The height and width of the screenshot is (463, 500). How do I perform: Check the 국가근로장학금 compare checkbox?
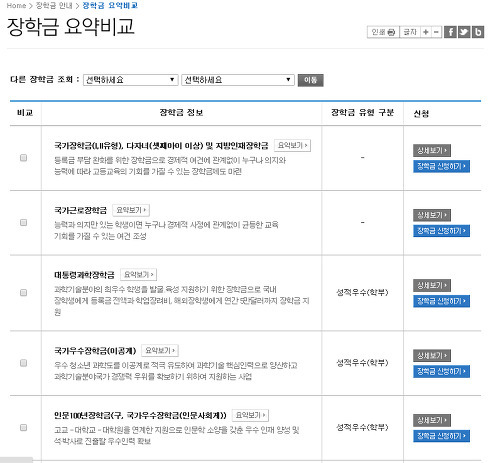coord(23,222)
